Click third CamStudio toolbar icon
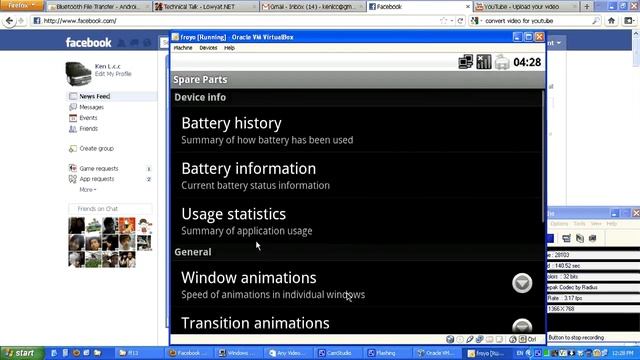640x360 pixels. 593,238
